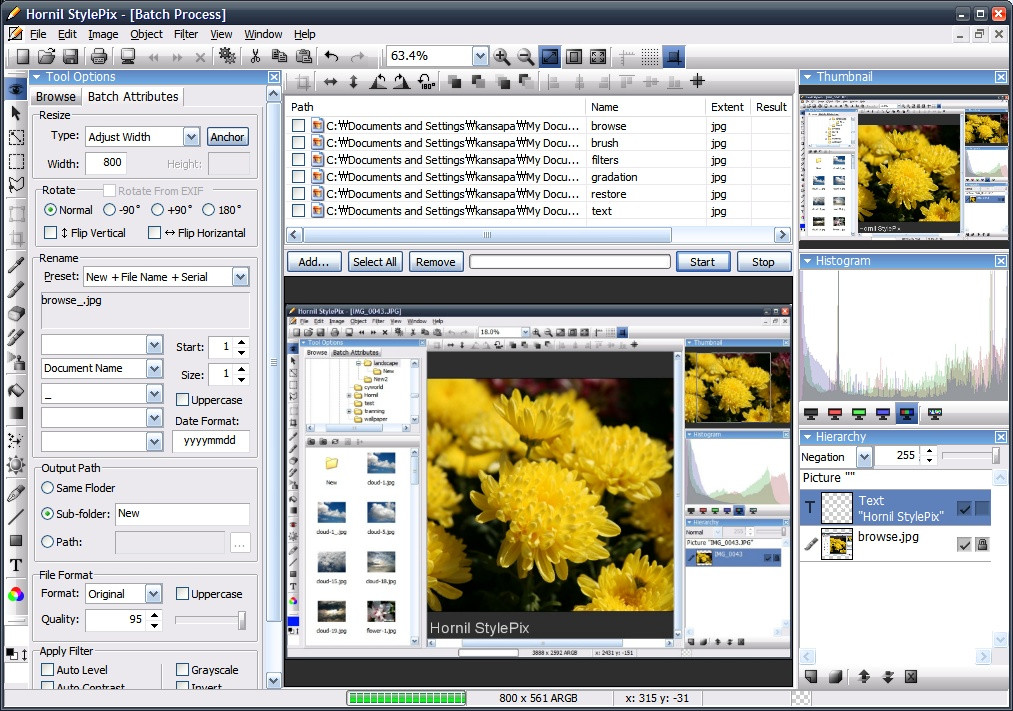
Task: Check the box for the brush file row
Action: pyautogui.click(x=298, y=143)
